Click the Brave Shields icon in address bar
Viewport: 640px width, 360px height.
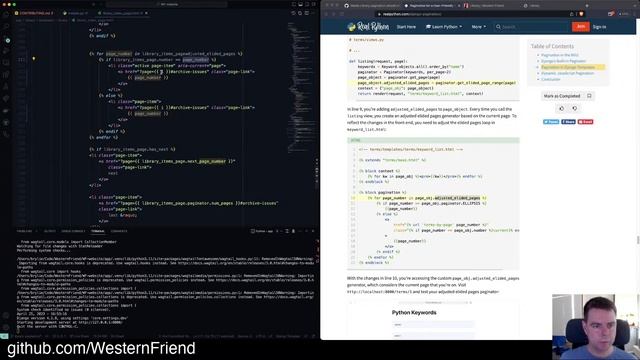[581, 14]
